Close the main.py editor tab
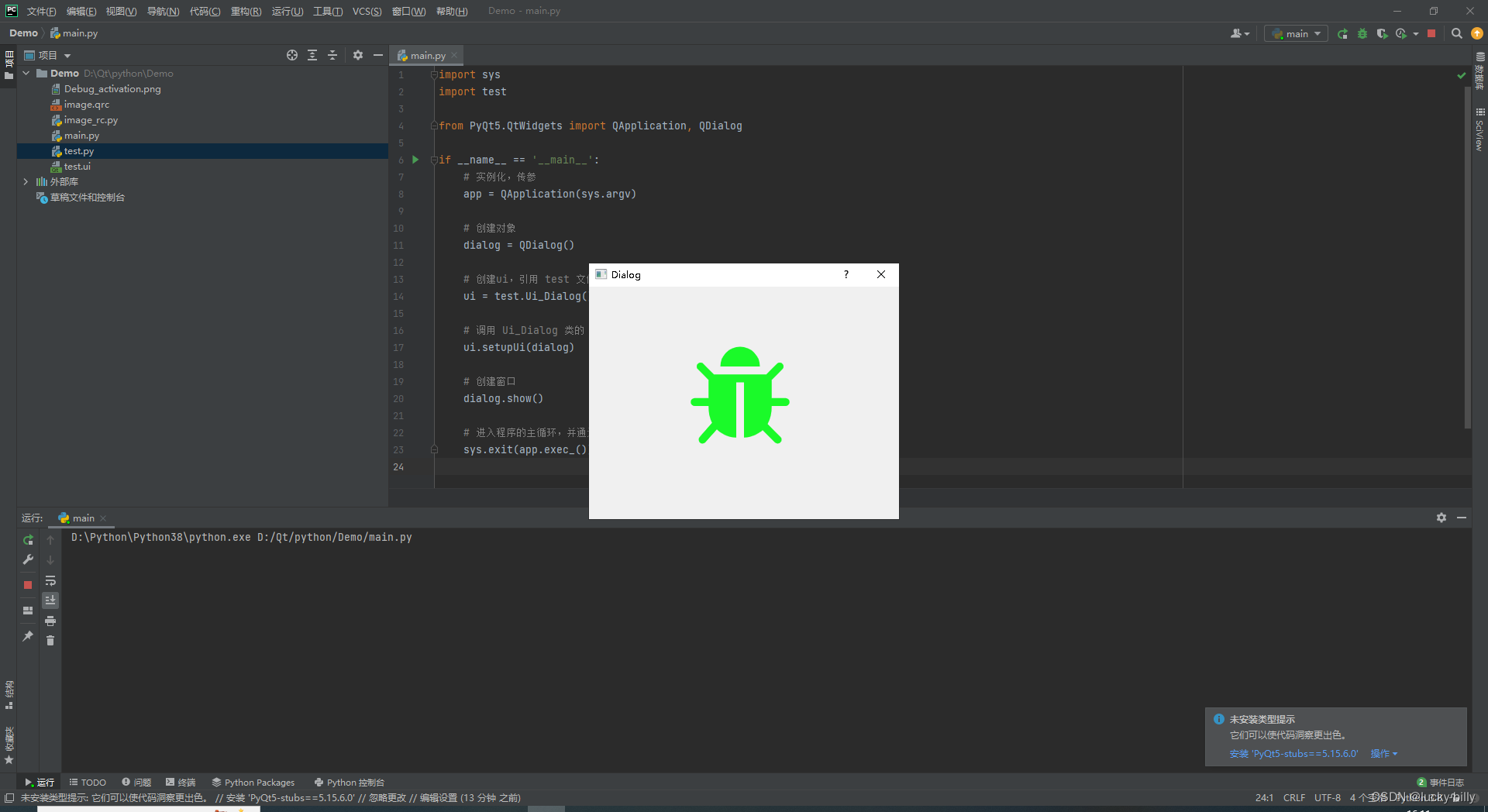Screen dimensions: 1488x812 click(455, 55)
